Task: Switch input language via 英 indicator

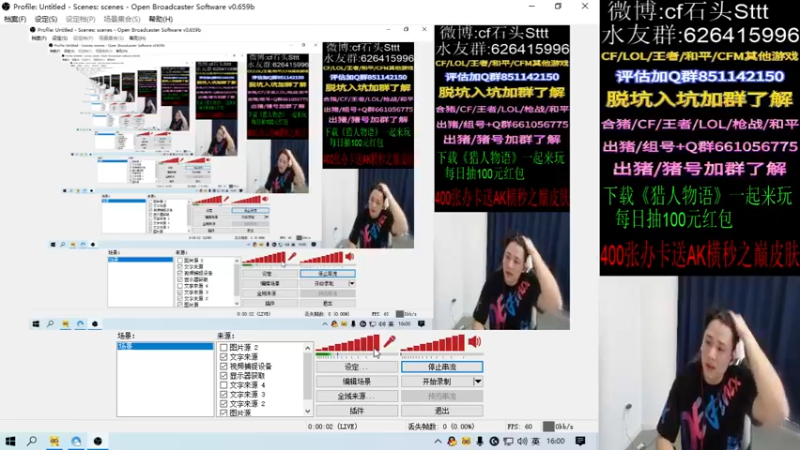Action: [535, 441]
